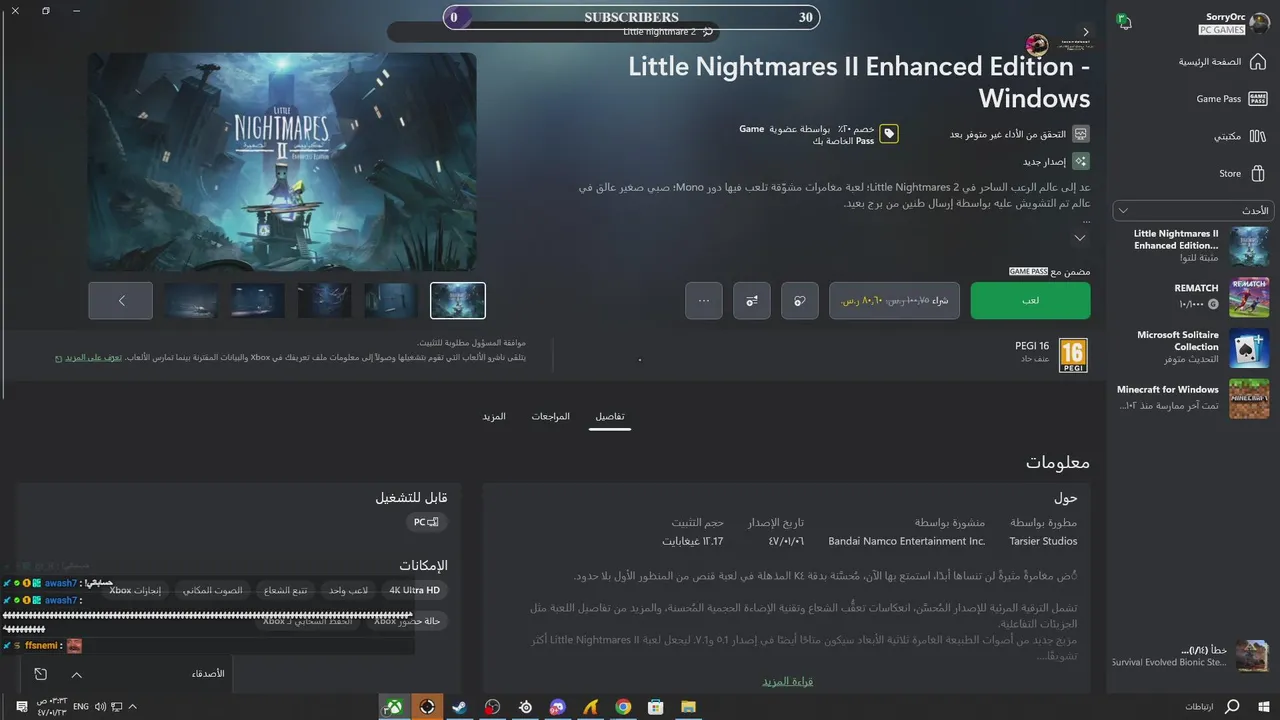Click the forward chevron at top bar
1280x720 pixels.
click(x=1086, y=32)
